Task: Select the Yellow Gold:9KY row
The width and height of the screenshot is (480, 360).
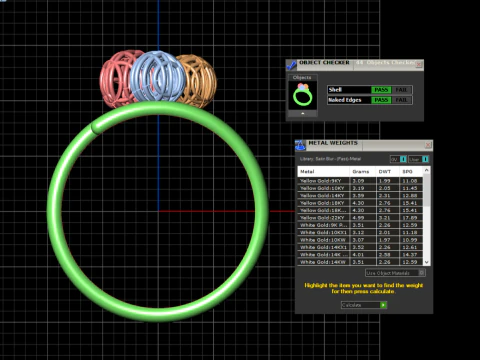Action: click(360, 181)
